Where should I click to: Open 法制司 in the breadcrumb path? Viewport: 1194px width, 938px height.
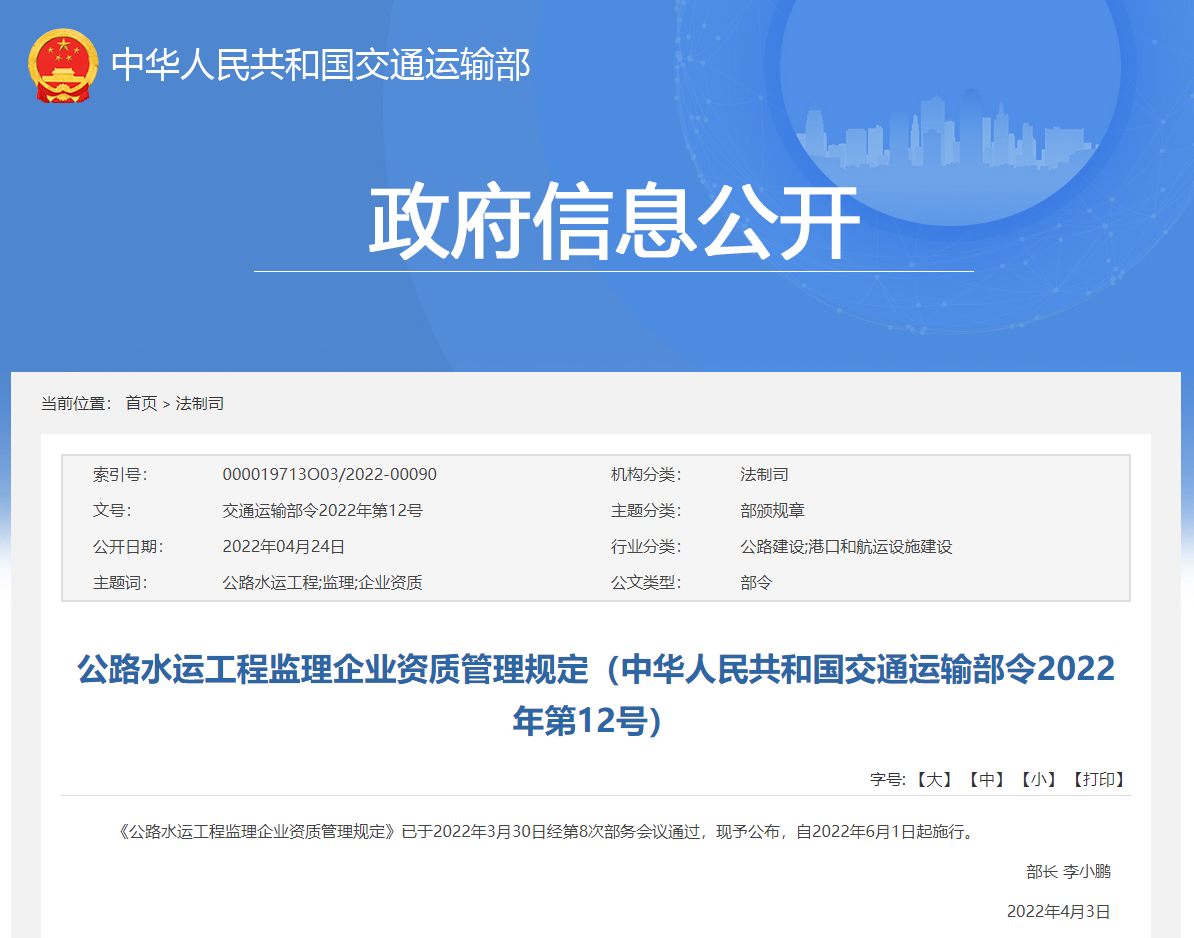200,403
